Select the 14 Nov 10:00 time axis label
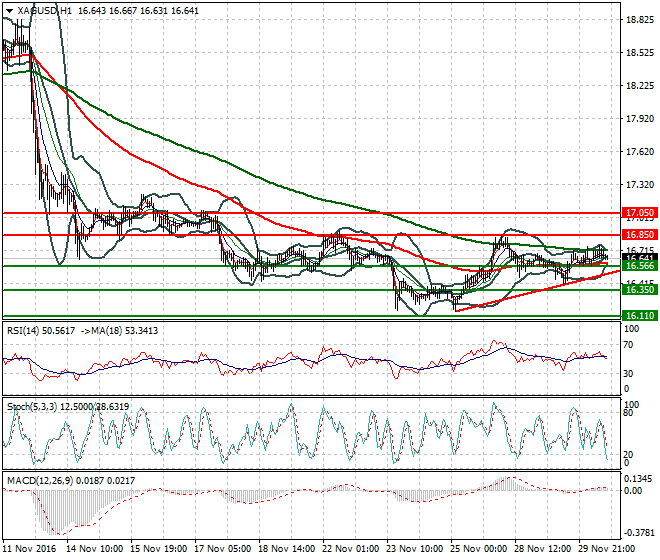Image resolution: width=660 pixels, height=560 pixels. [95, 549]
